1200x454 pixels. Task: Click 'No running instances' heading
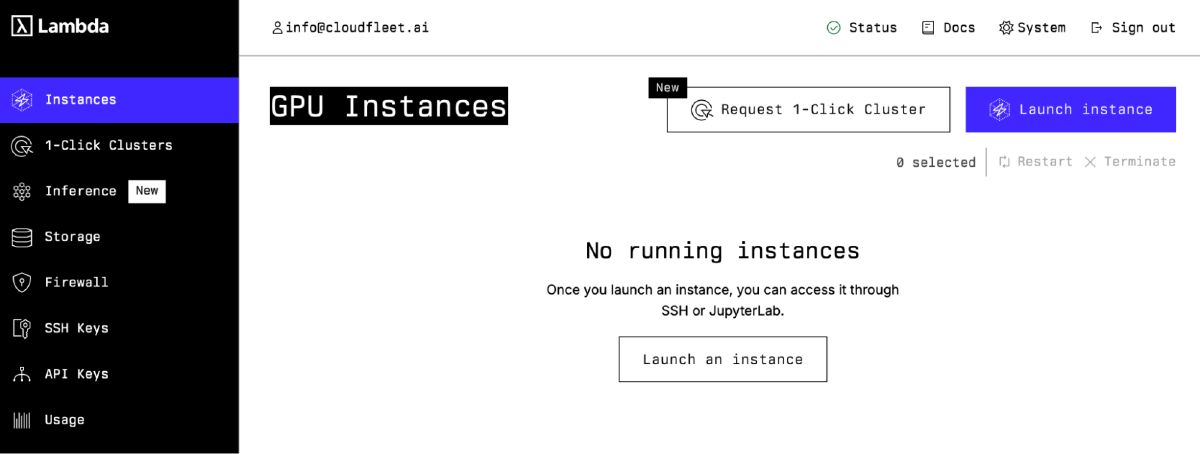722,250
